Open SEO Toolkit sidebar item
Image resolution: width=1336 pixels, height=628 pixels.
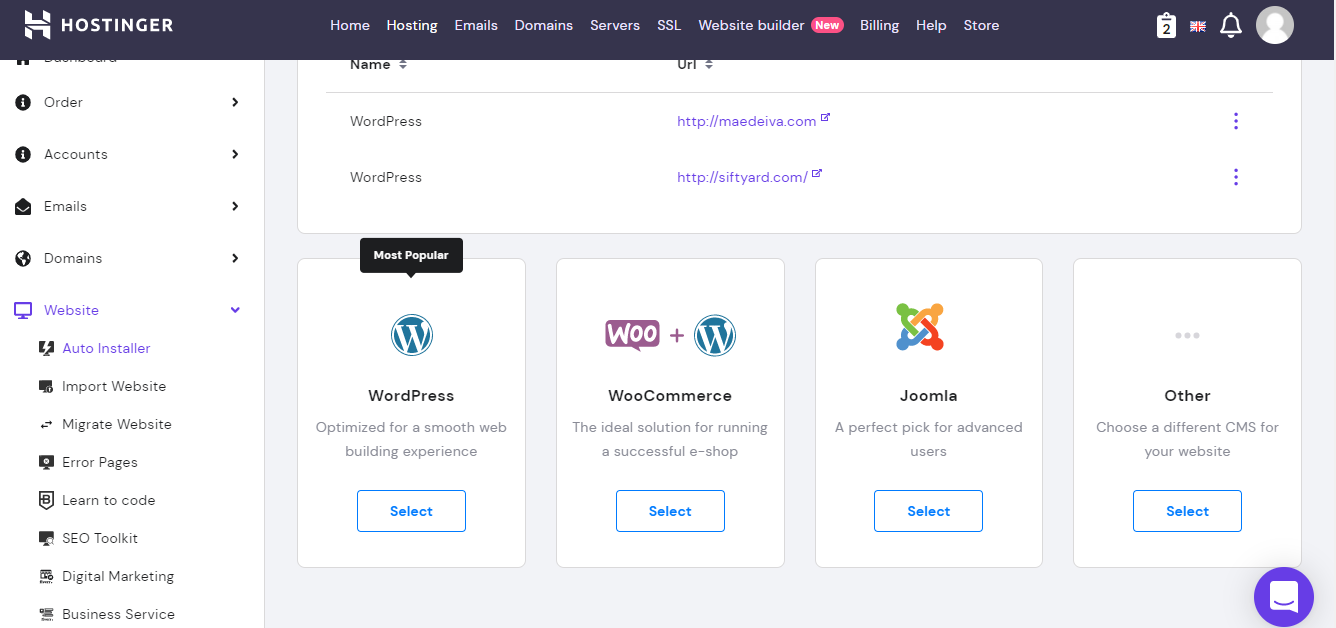click(100, 538)
